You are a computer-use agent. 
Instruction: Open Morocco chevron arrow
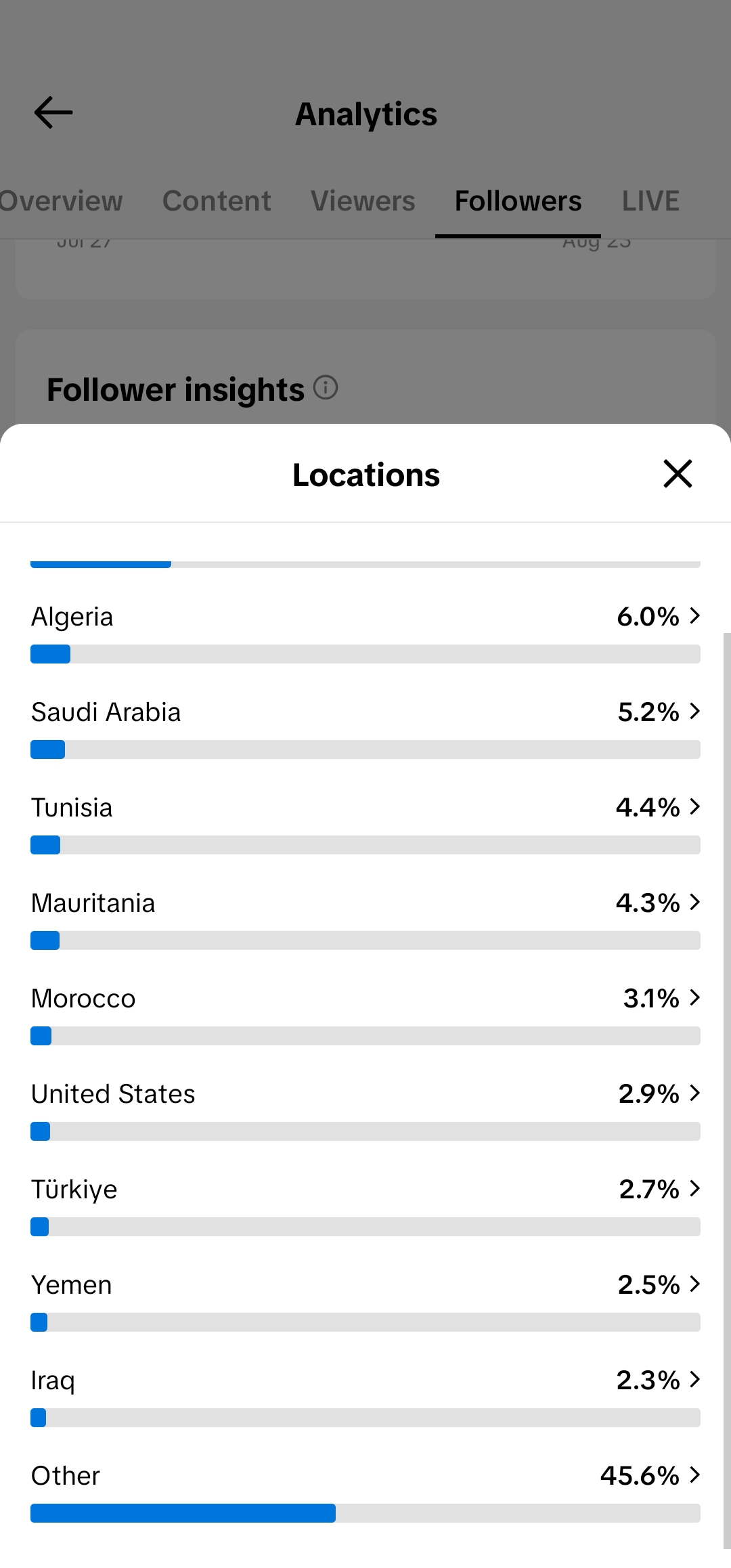click(x=694, y=997)
